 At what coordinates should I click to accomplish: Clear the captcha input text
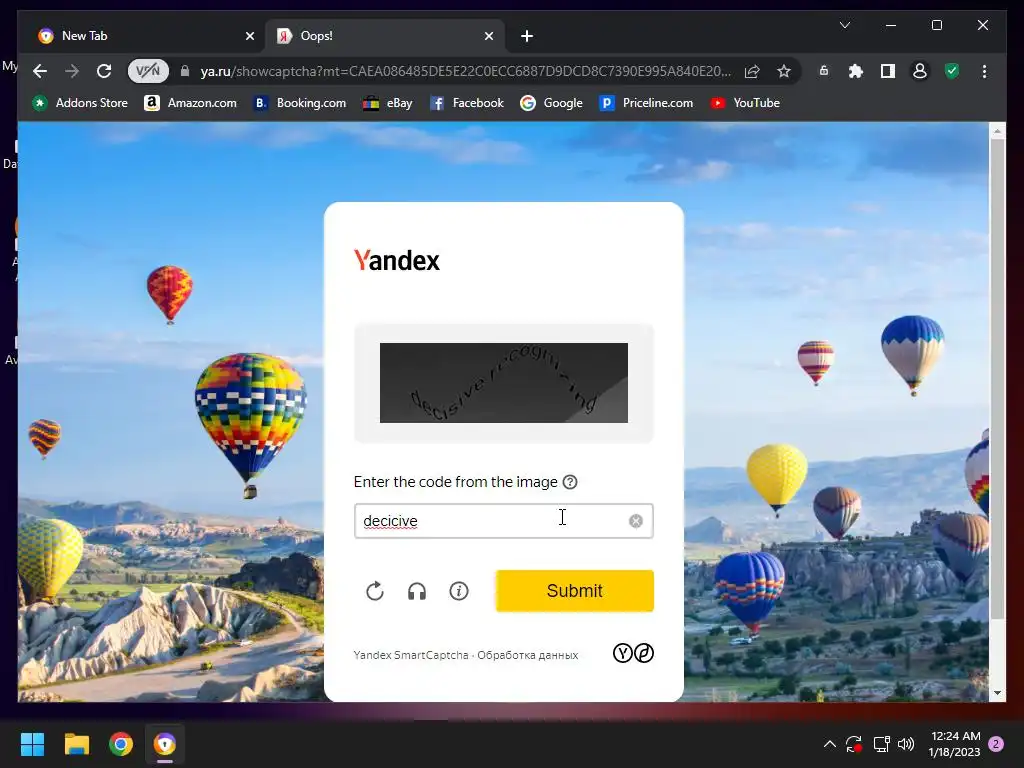tap(636, 521)
